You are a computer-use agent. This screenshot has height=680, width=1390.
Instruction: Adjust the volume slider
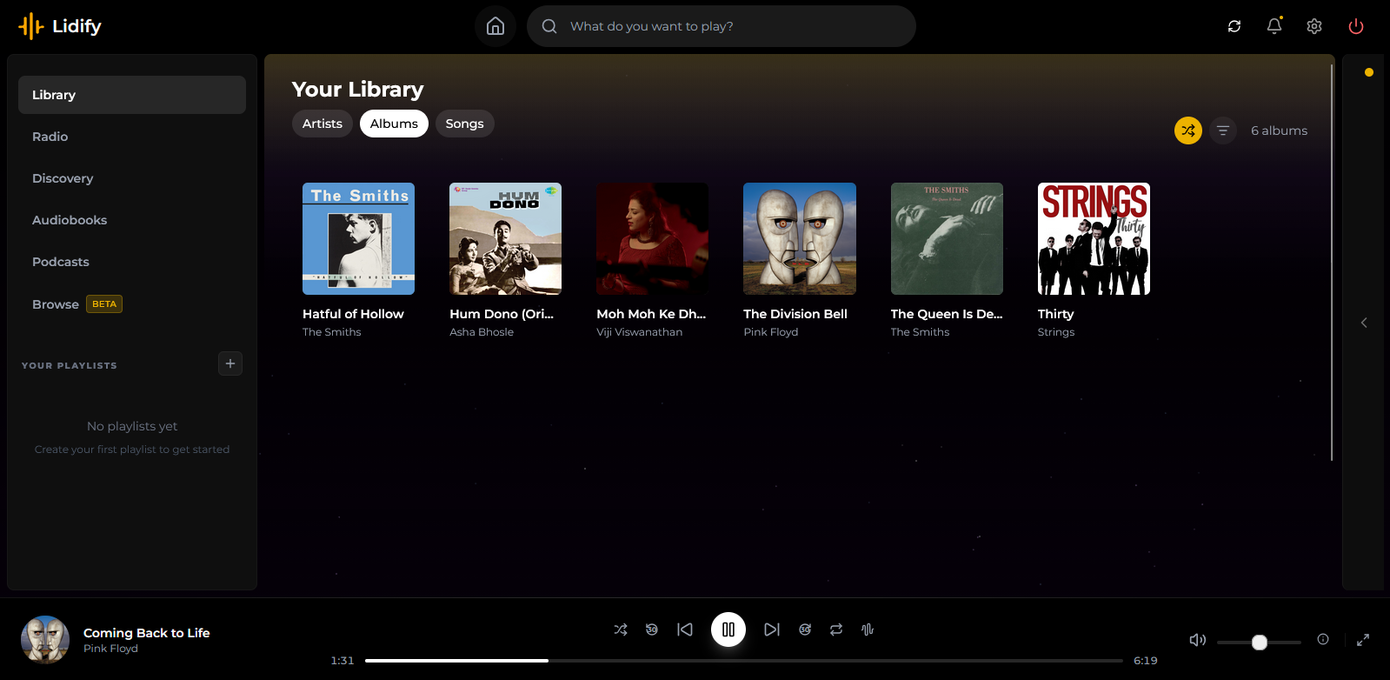click(x=1259, y=642)
